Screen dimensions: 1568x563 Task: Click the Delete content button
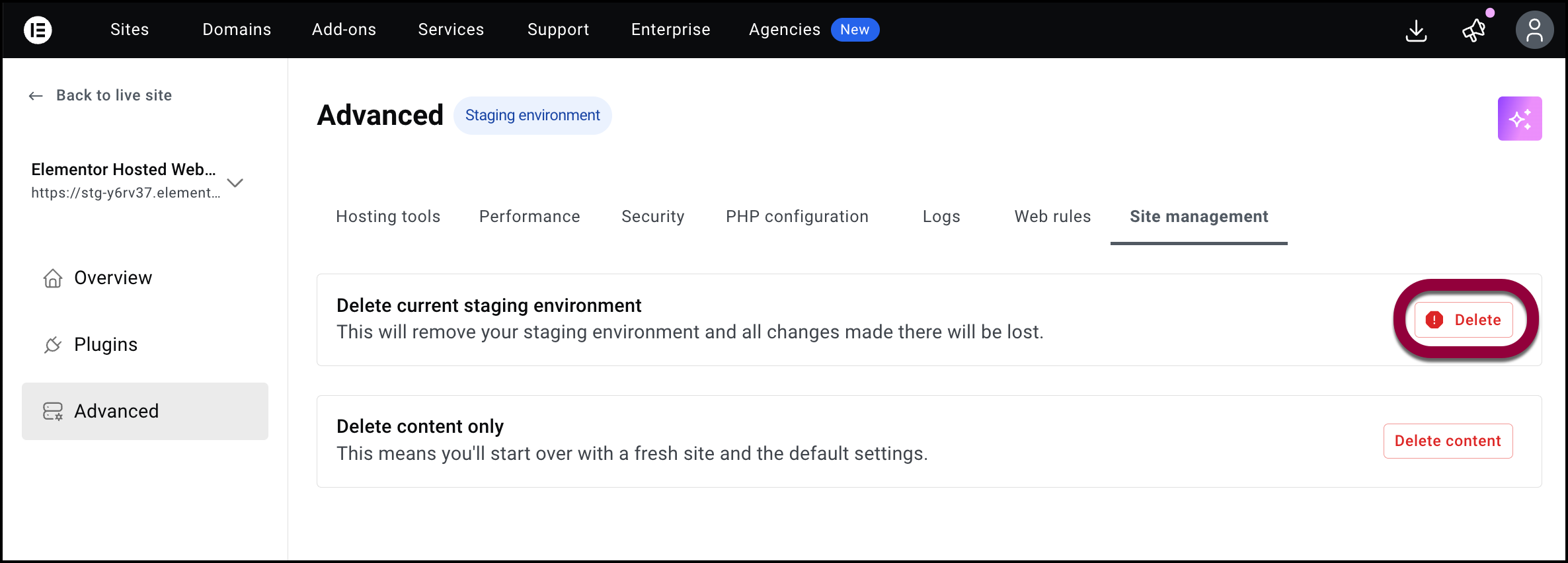tap(1448, 441)
